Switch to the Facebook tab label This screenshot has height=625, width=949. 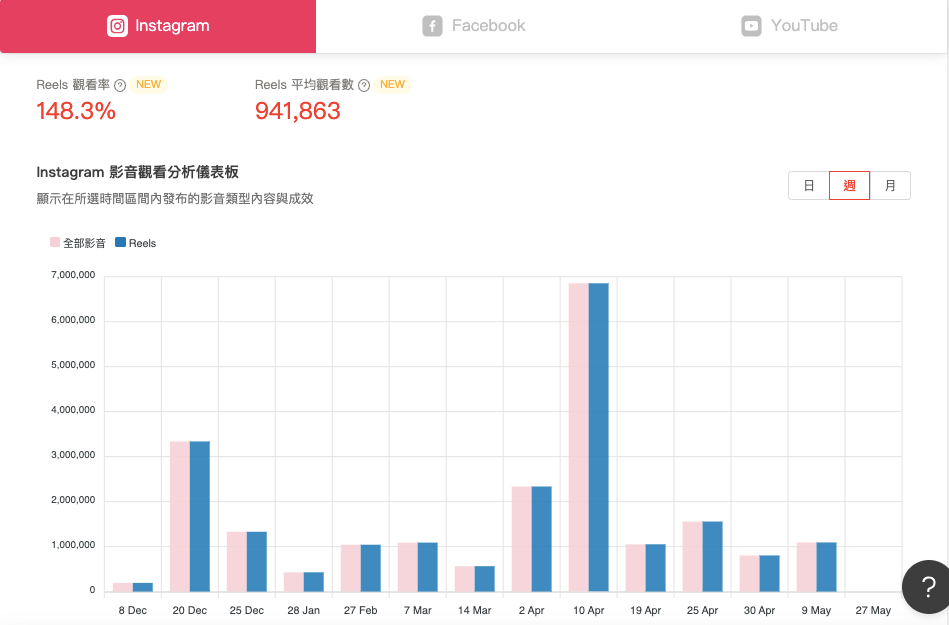pos(488,26)
